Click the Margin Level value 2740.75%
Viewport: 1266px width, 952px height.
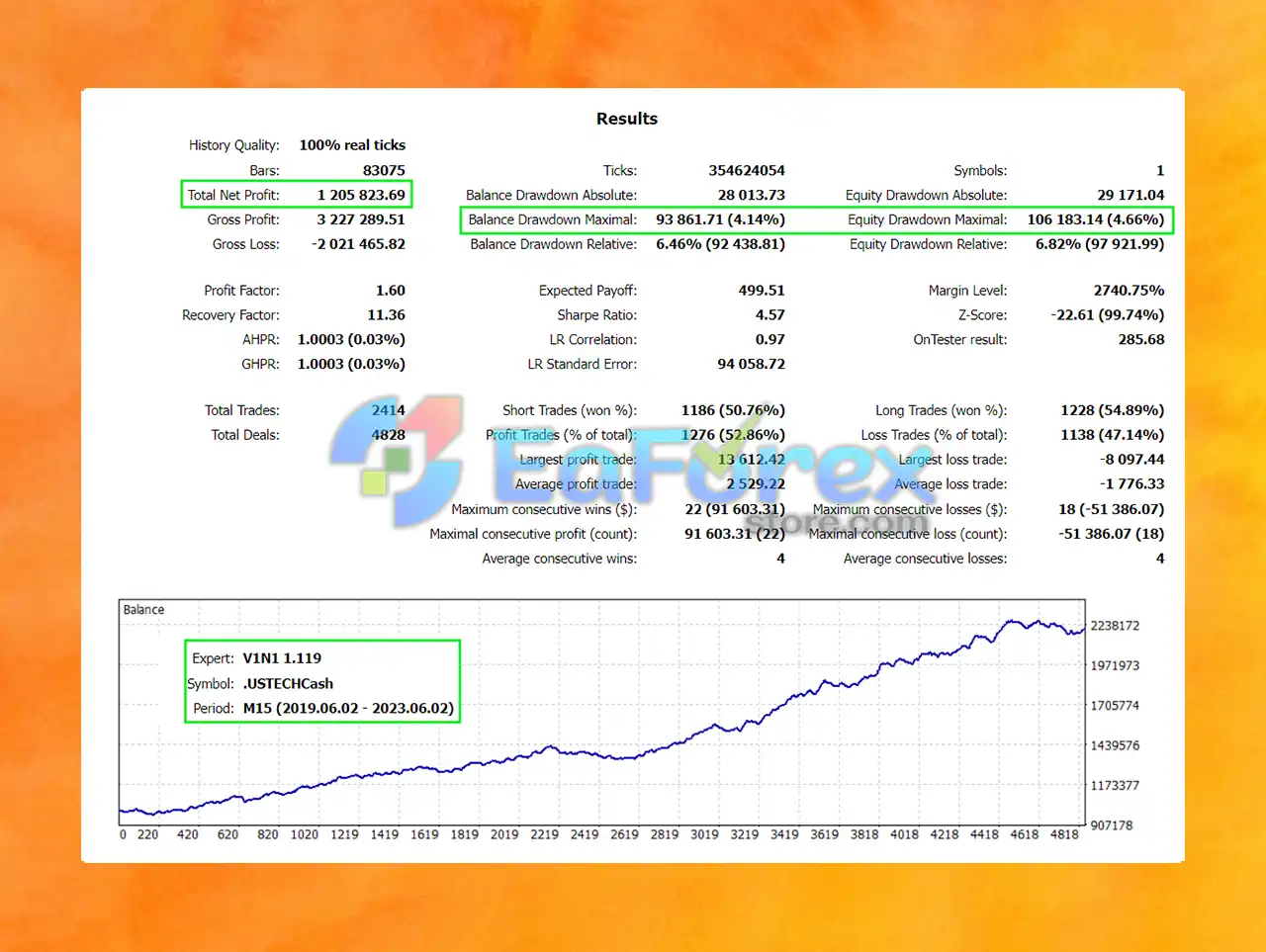click(1129, 291)
